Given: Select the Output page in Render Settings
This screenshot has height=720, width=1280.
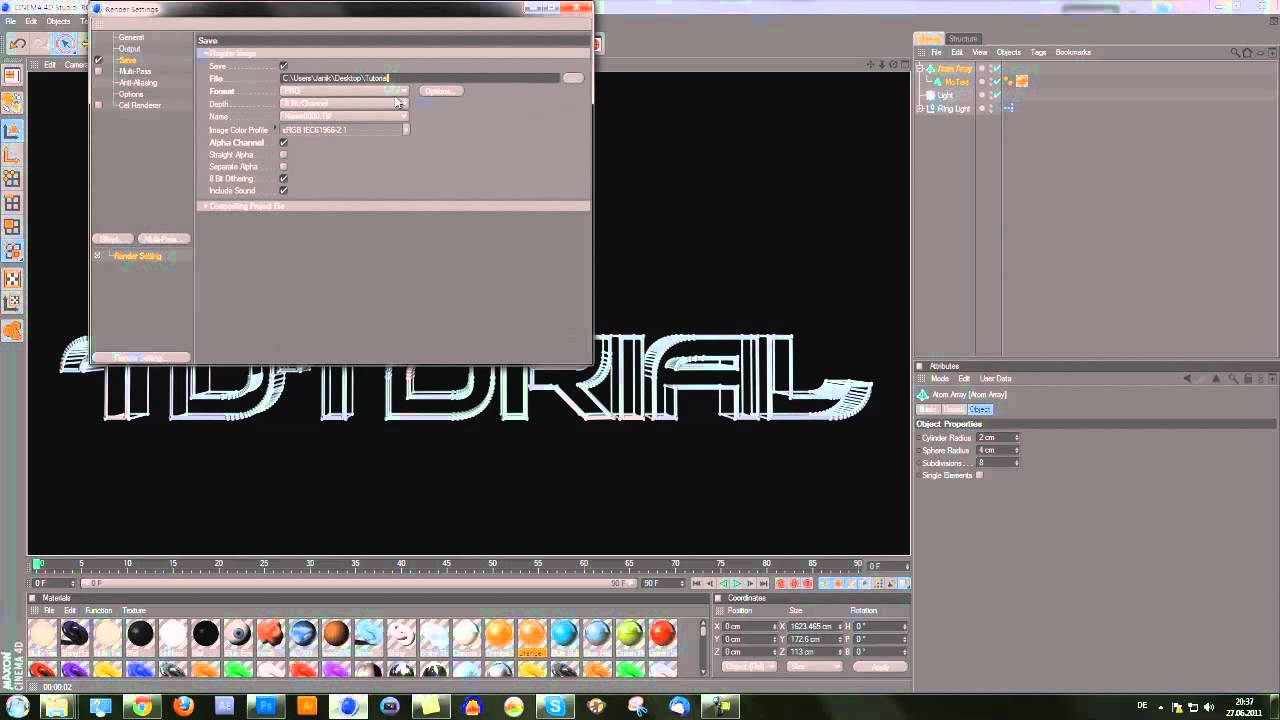Looking at the screenshot, I should click(x=129, y=49).
